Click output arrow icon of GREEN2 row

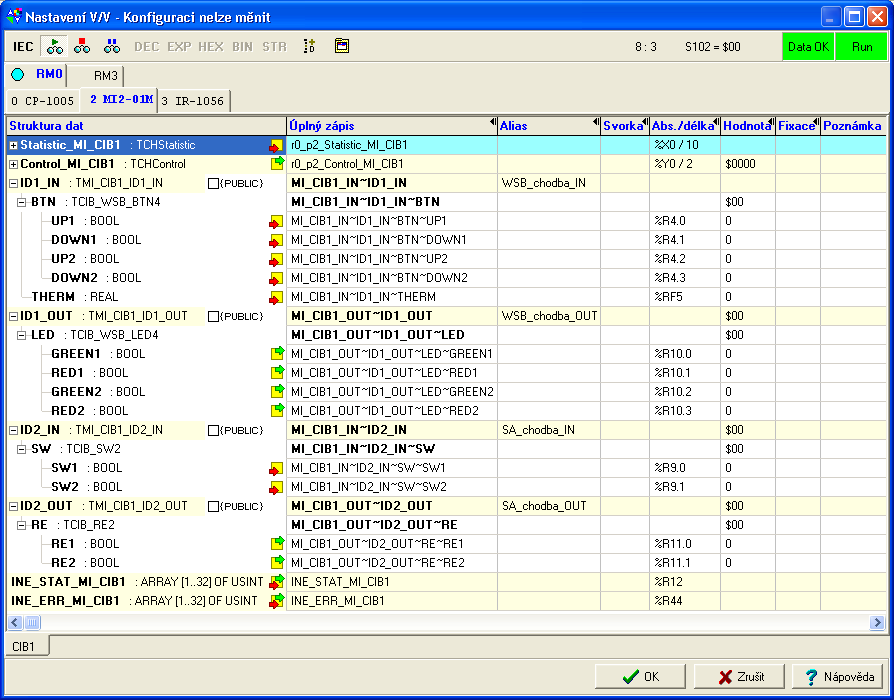click(277, 392)
